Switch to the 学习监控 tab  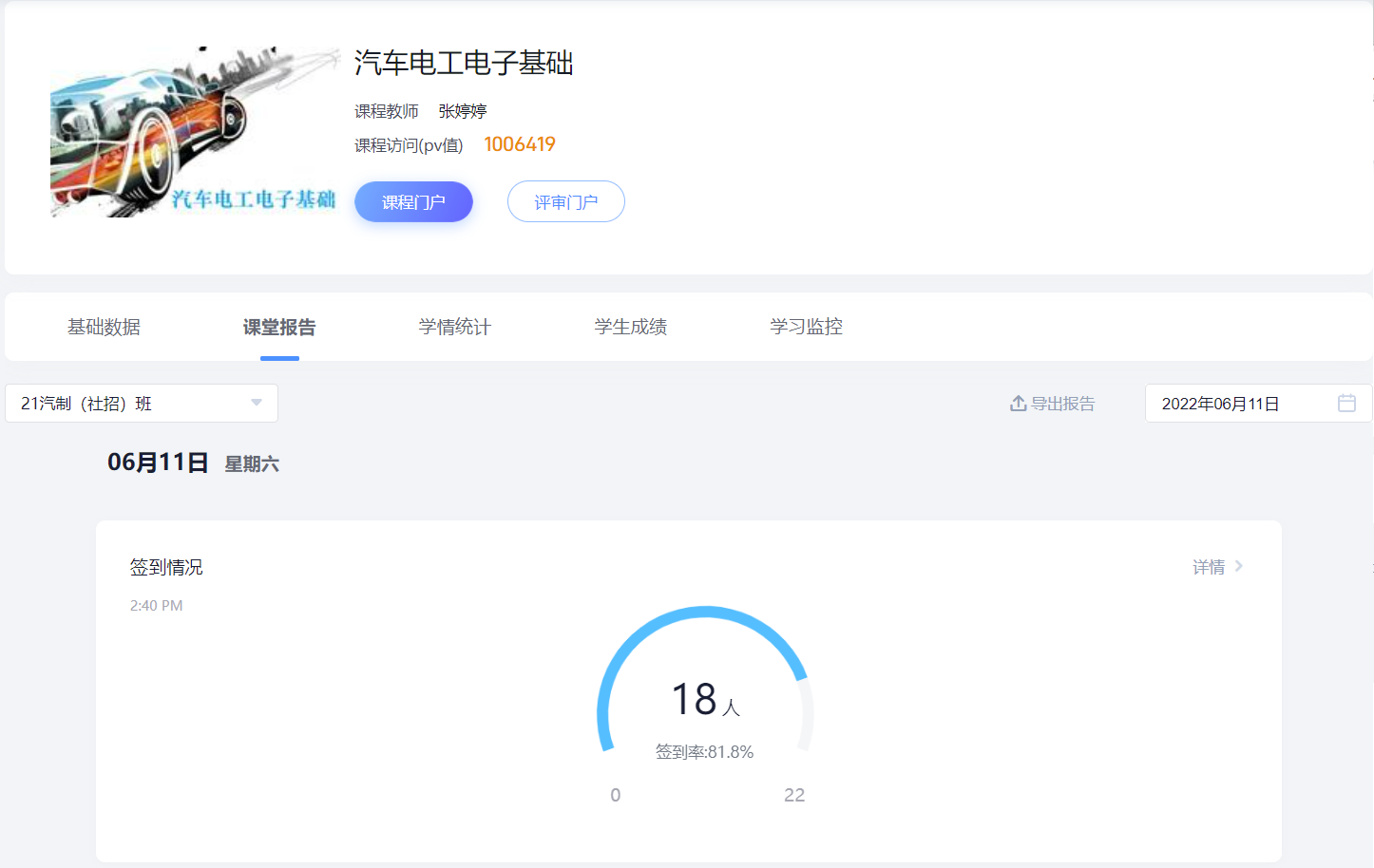(x=806, y=327)
